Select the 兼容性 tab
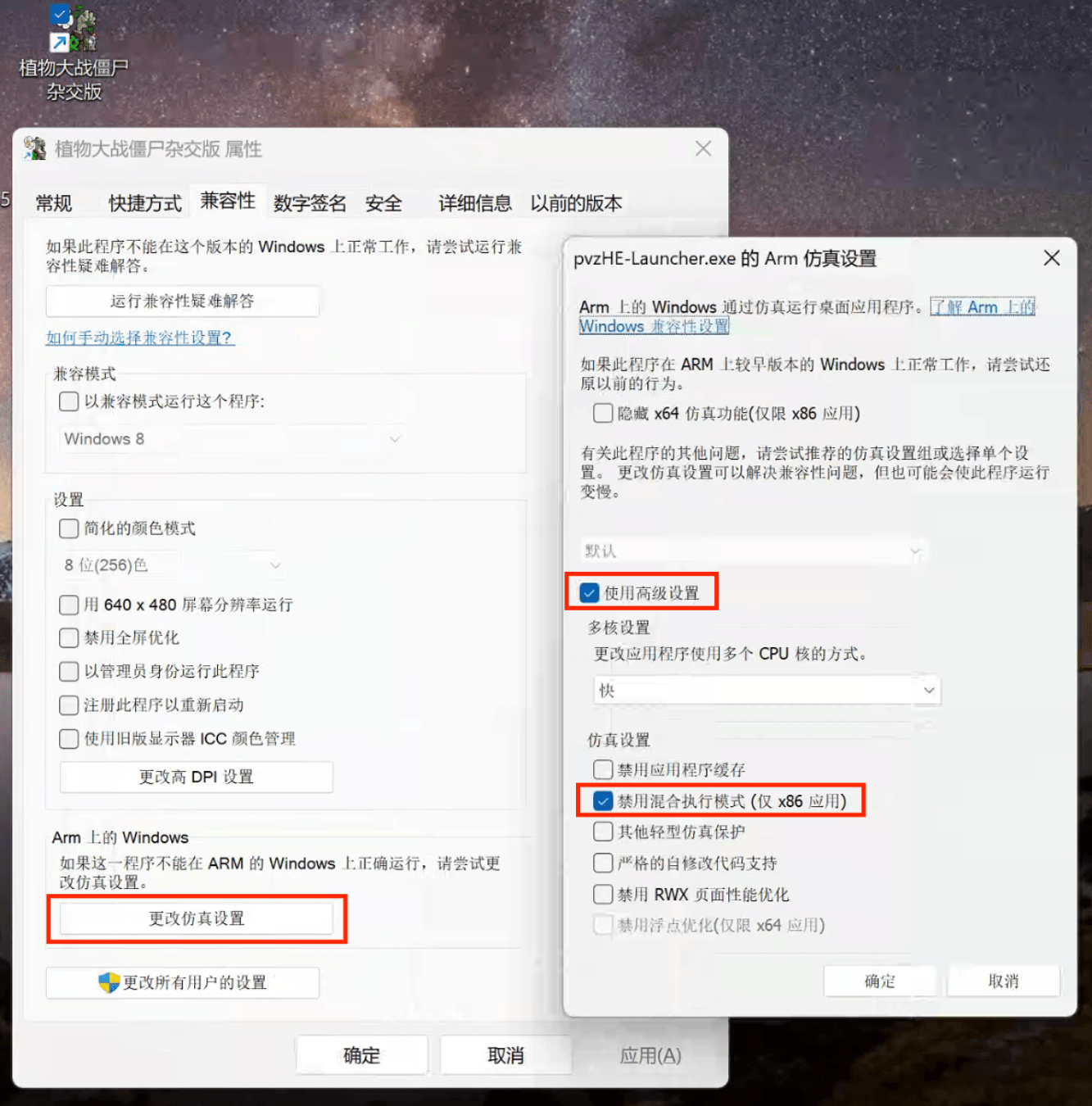 click(228, 201)
